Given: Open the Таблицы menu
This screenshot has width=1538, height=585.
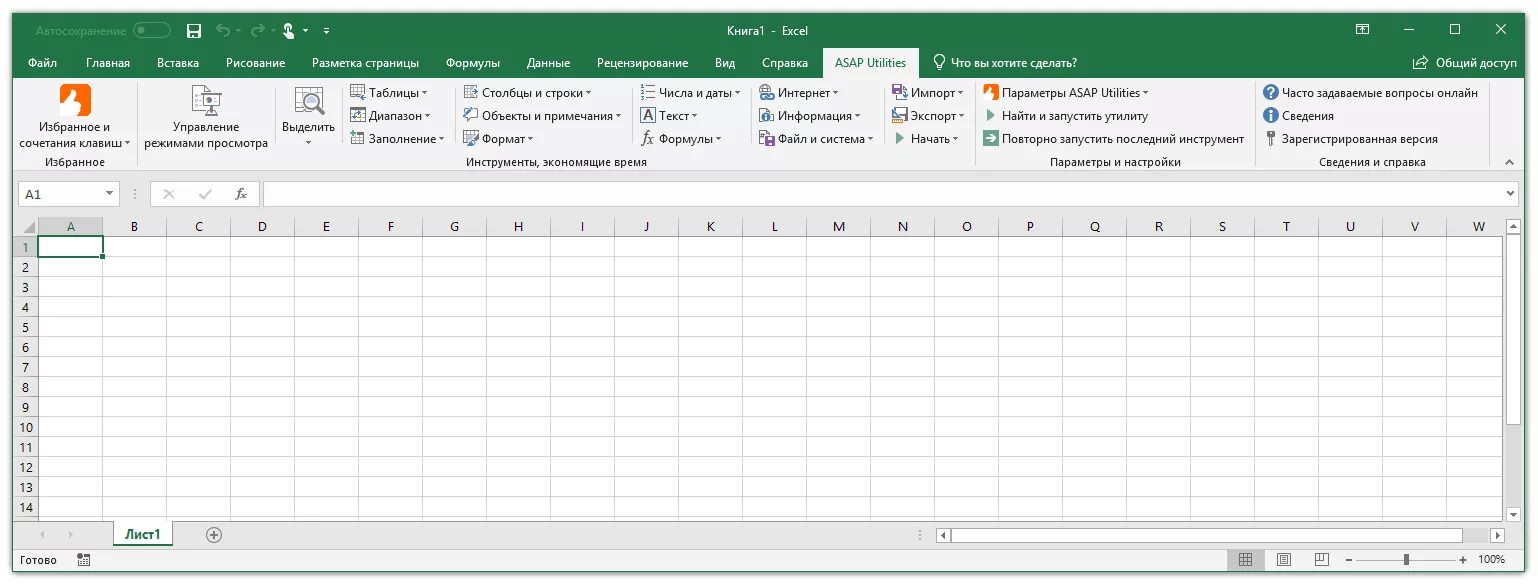Looking at the screenshot, I should click(x=389, y=93).
